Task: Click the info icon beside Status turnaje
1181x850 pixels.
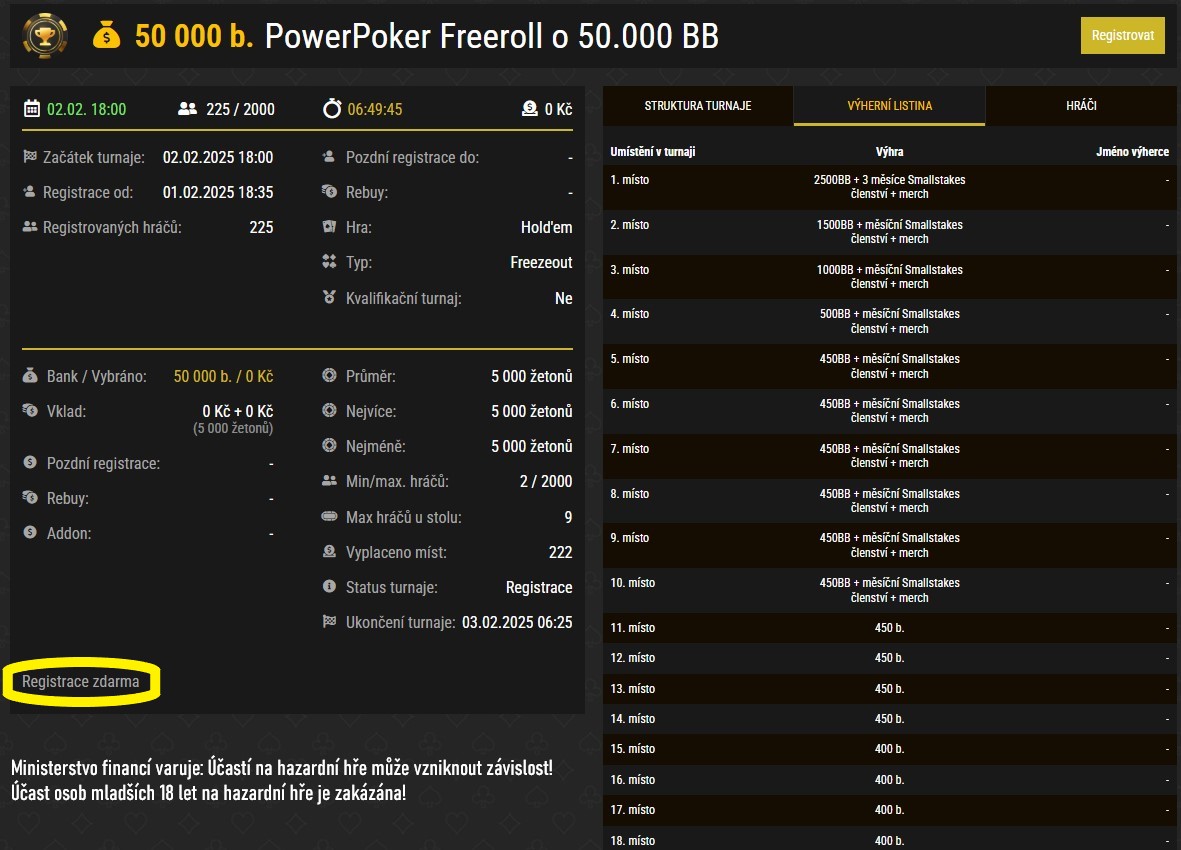Action: [329, 586]
